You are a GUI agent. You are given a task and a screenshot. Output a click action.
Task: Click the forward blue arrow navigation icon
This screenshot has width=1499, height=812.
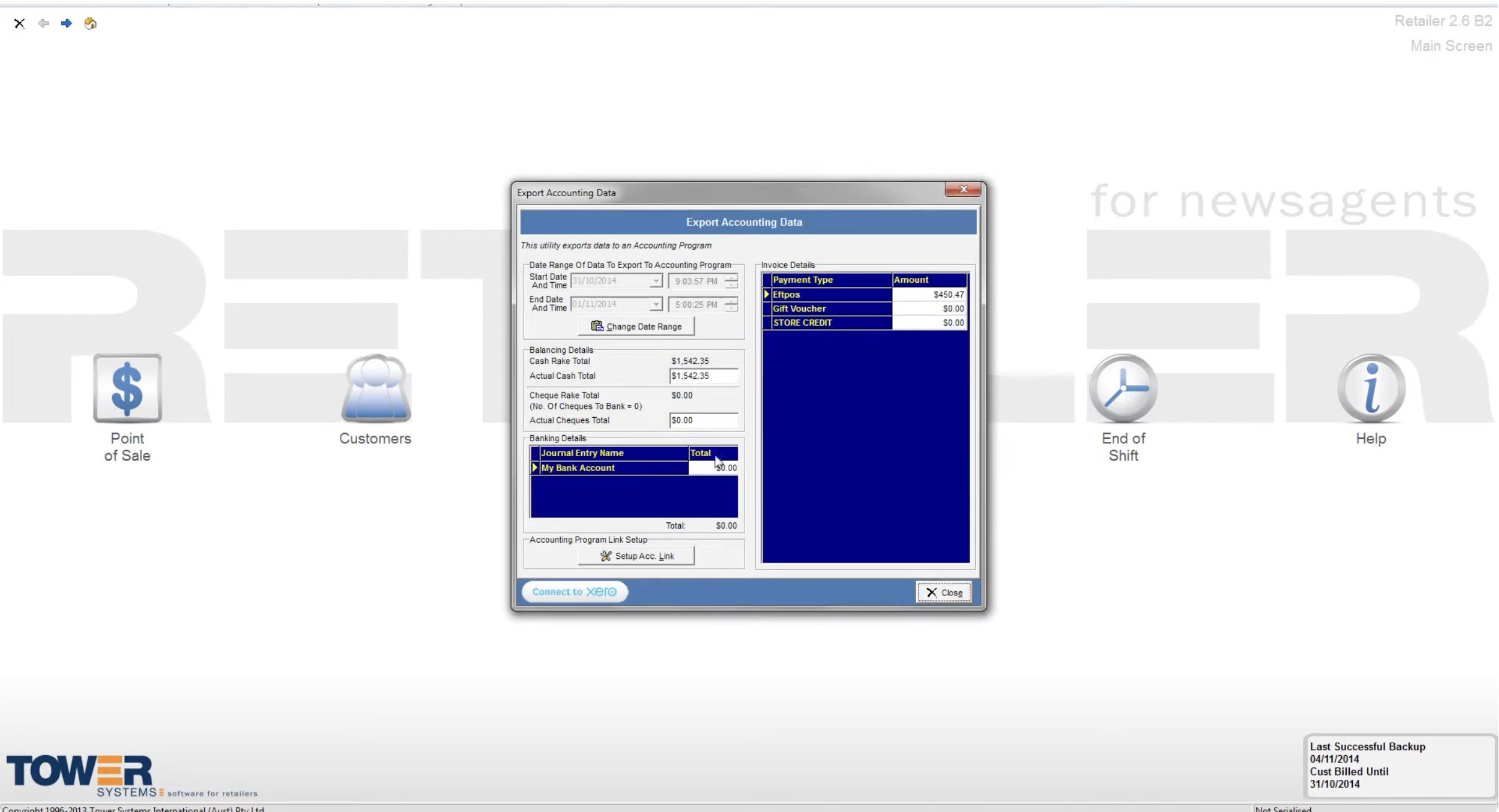[x=67, y=24]
